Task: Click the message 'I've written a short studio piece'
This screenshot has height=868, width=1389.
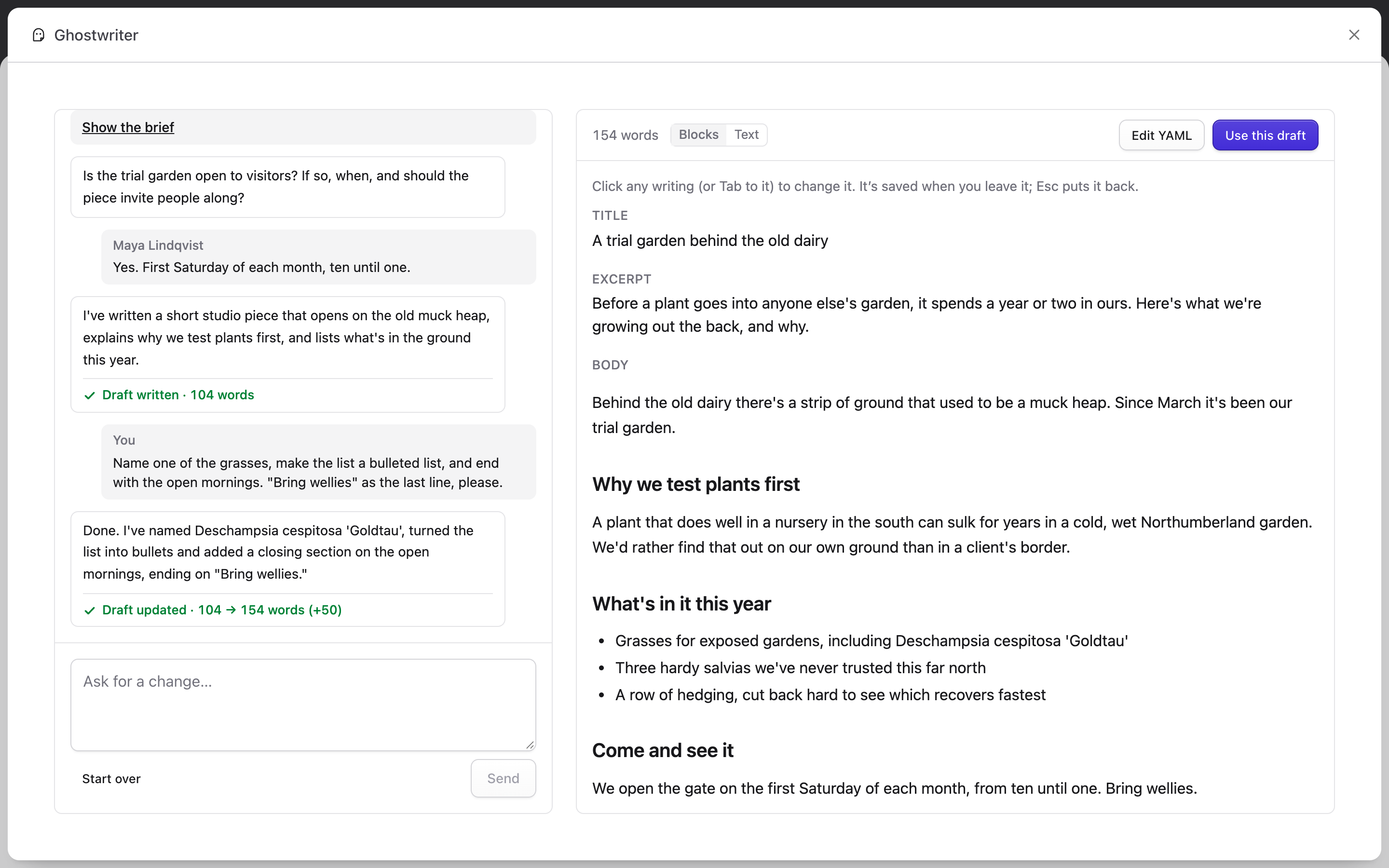Action: tap(287, 354)
